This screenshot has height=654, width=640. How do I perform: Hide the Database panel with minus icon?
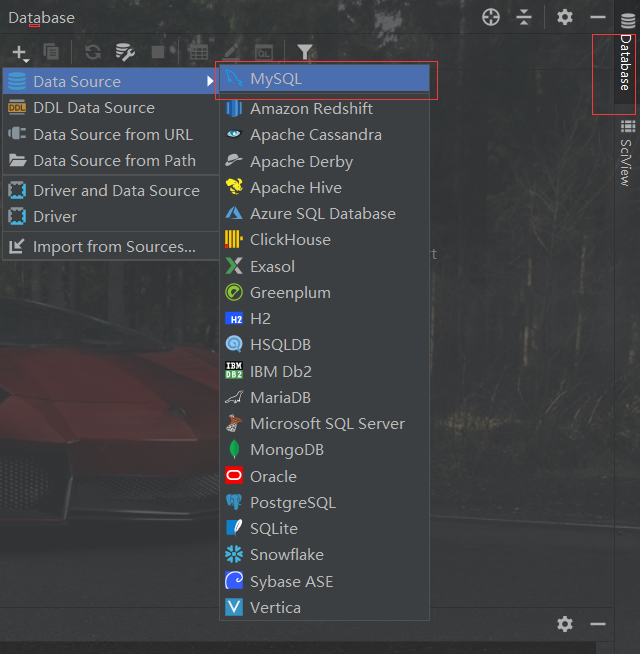(597, 18)
